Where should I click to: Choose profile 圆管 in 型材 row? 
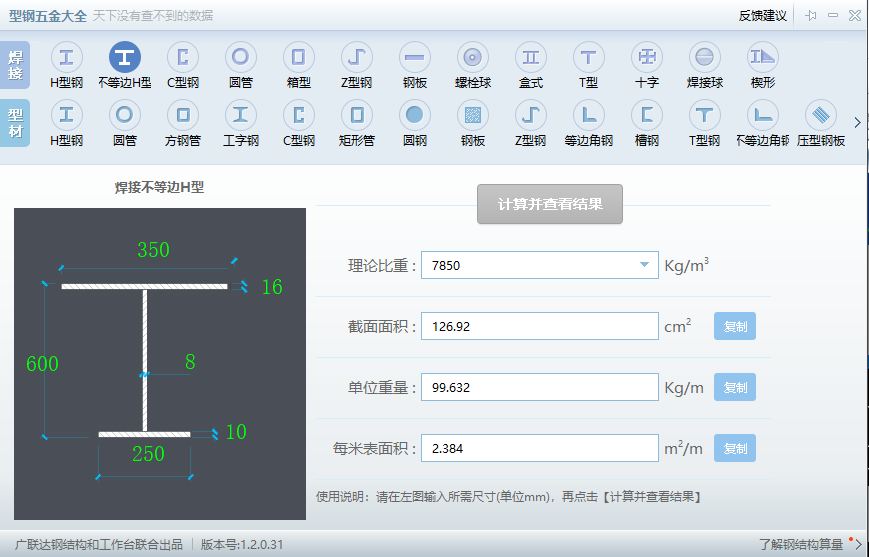(x=124, y=115)
